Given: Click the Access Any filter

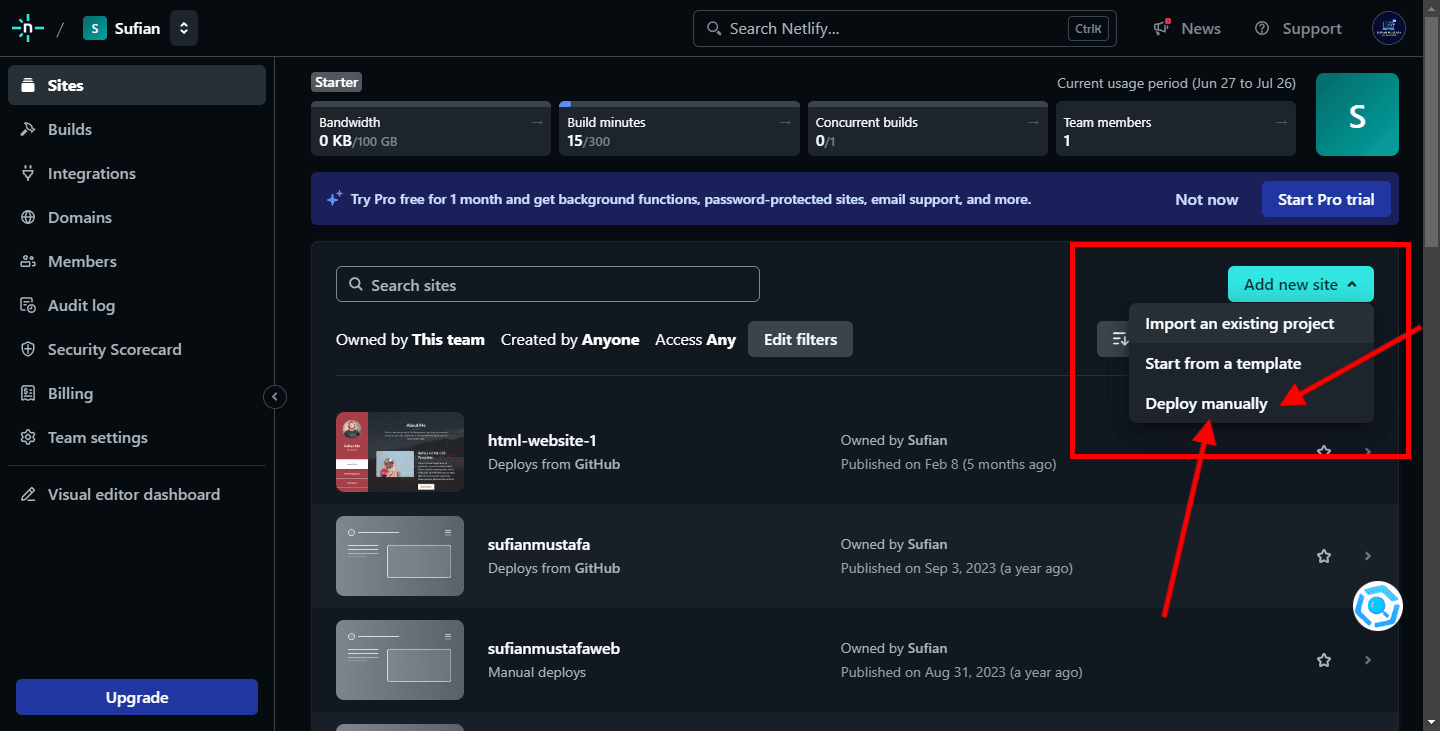Looking at the screenshot, I should point(695,340).
